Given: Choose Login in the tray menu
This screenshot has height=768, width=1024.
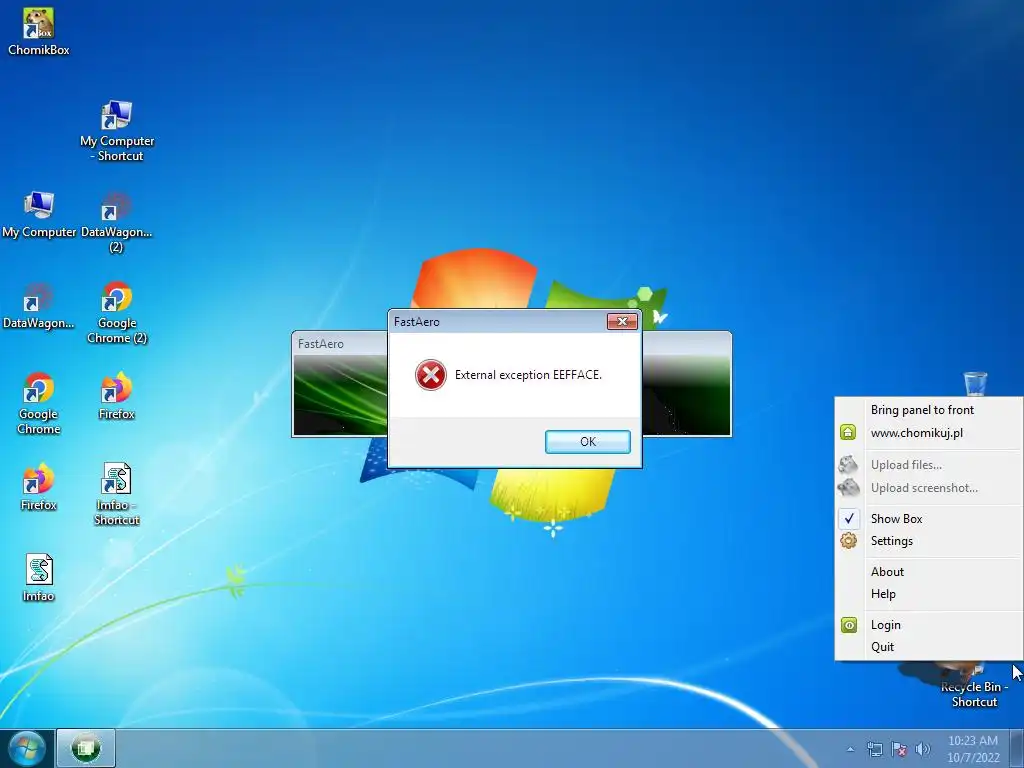Looking at the screenshot, I should (929, 625).
